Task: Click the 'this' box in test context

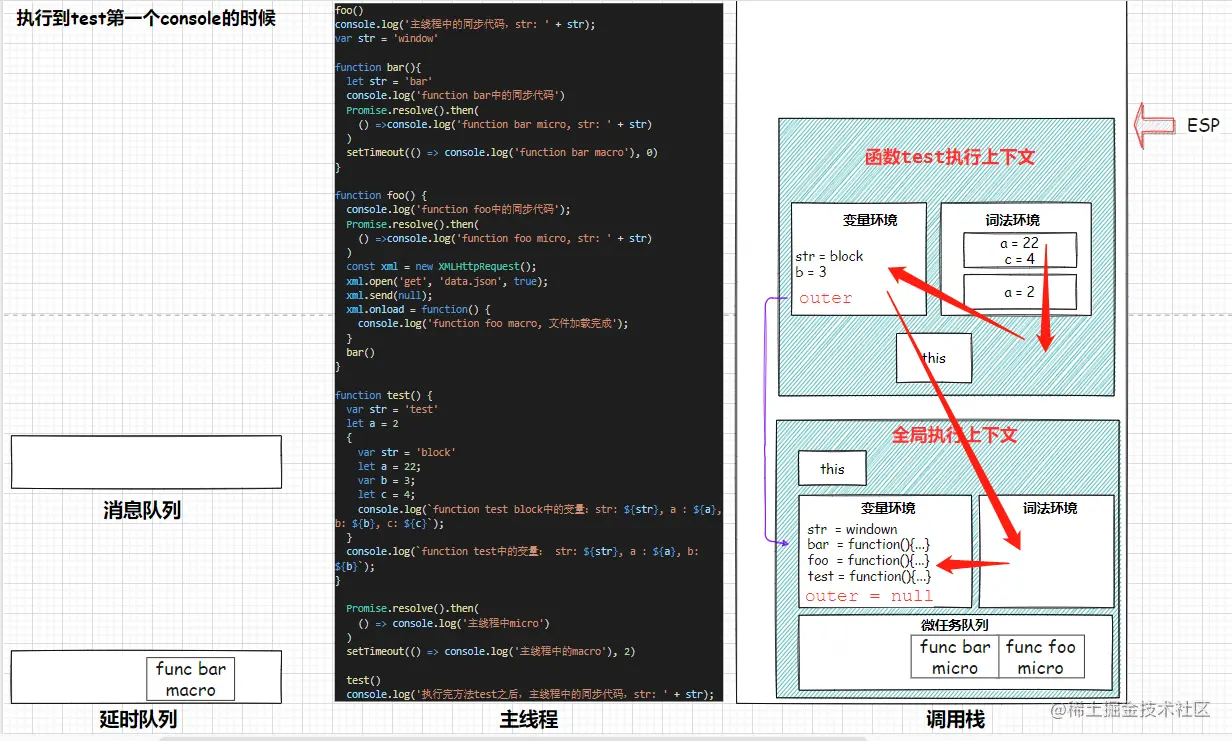Action: (934, 358)
